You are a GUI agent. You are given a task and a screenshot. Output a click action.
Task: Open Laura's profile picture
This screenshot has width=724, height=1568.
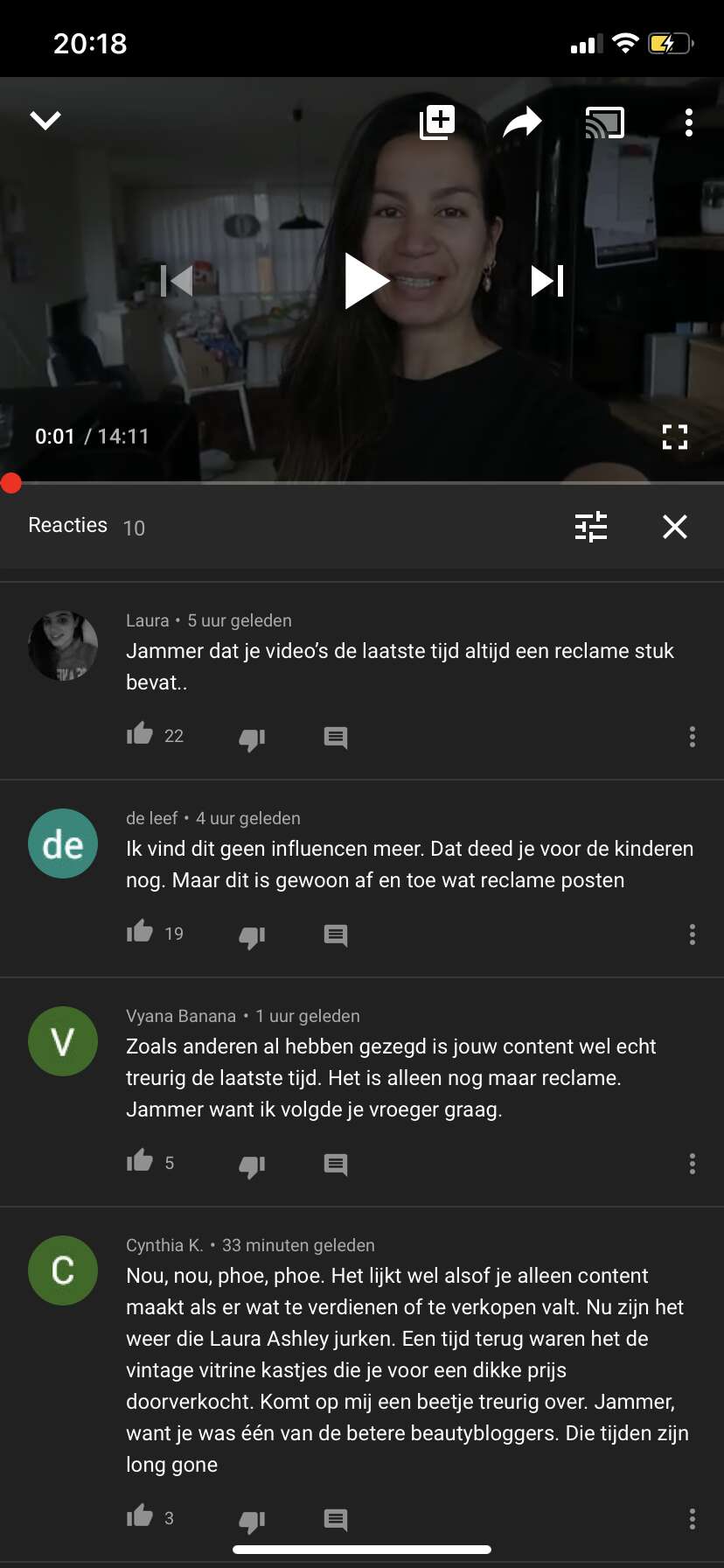pyautogui.click(x=63, y=646)
